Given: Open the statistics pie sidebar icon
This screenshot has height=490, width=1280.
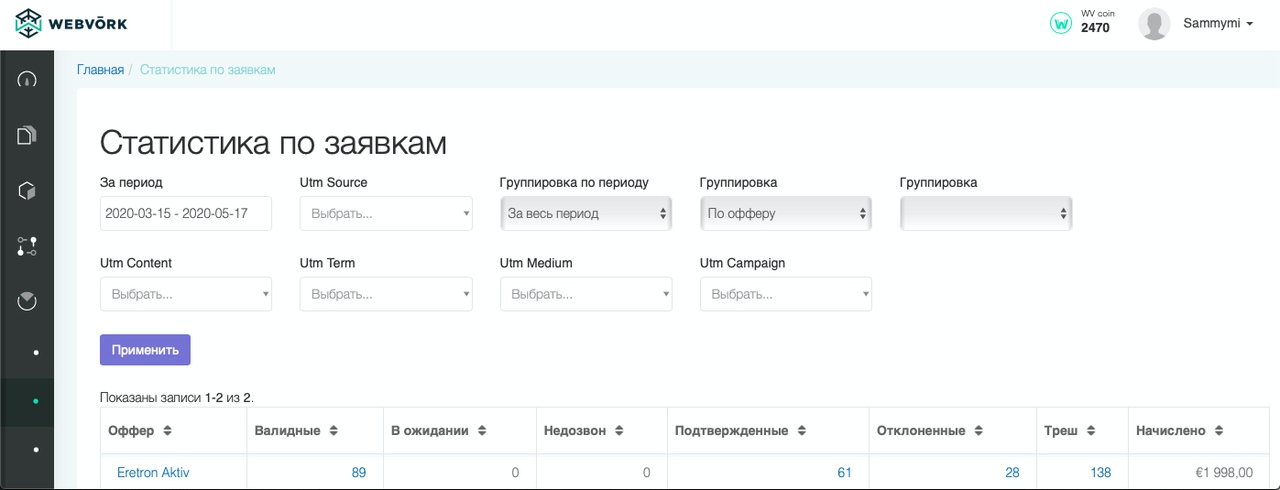Looking at the screenshot, I should (27, 301).
